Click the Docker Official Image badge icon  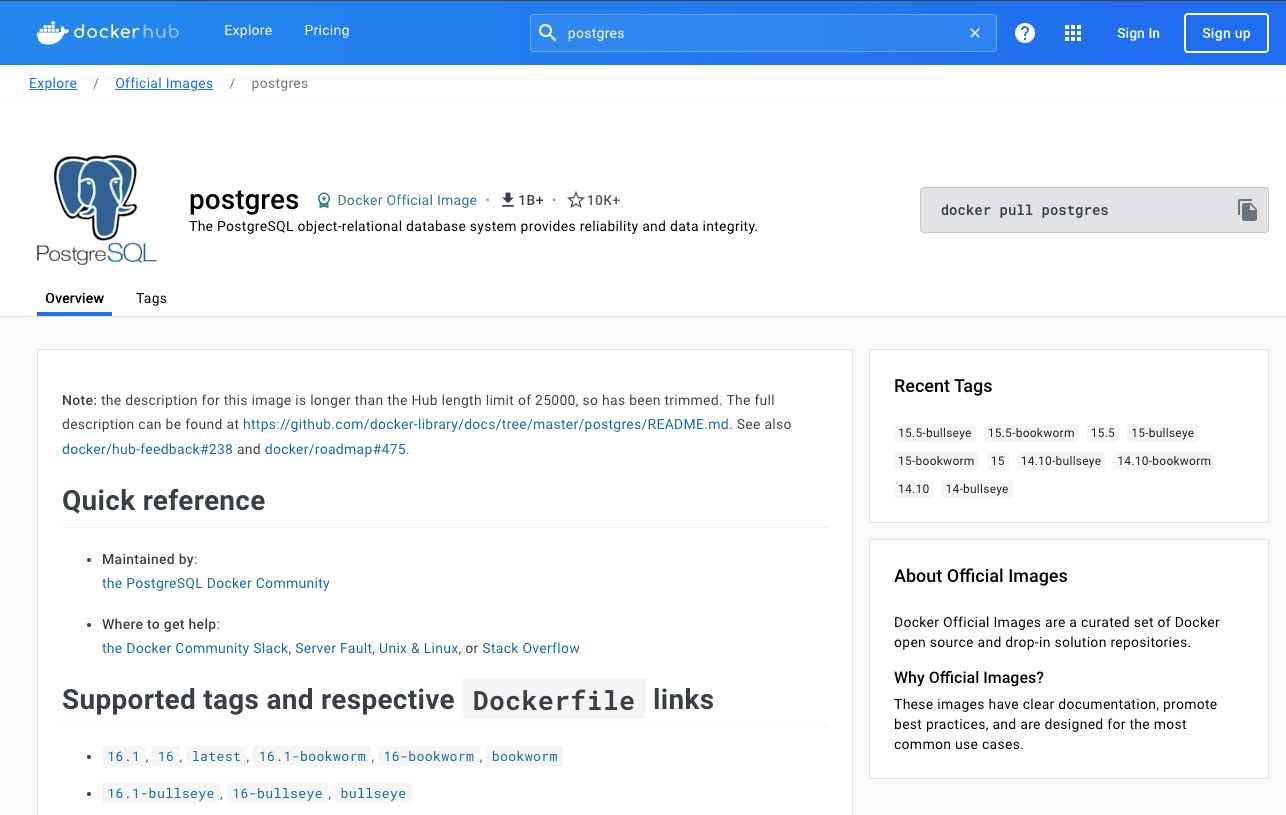click(324, 200)
